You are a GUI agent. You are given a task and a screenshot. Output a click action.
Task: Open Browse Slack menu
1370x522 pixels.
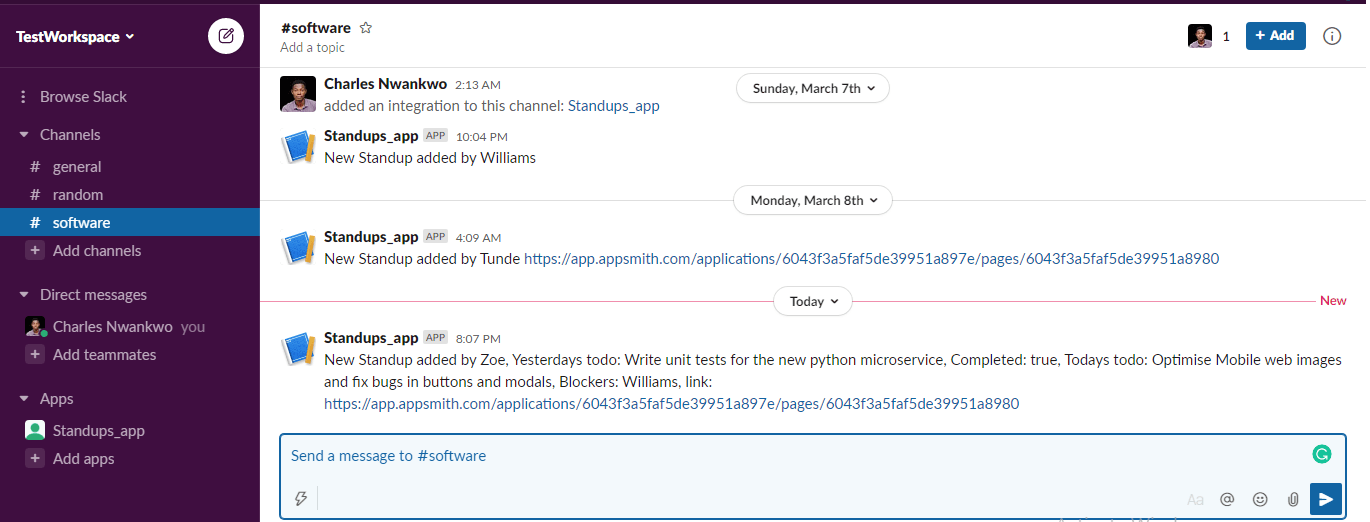pos(83,97)
